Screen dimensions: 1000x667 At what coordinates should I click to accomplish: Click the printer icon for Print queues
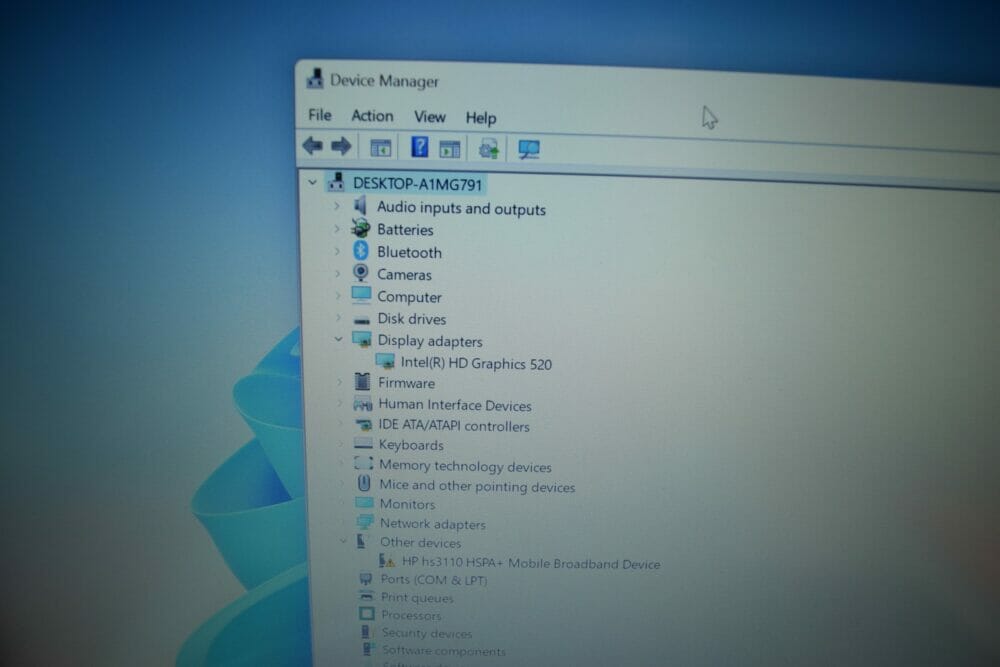click(366, 597)
